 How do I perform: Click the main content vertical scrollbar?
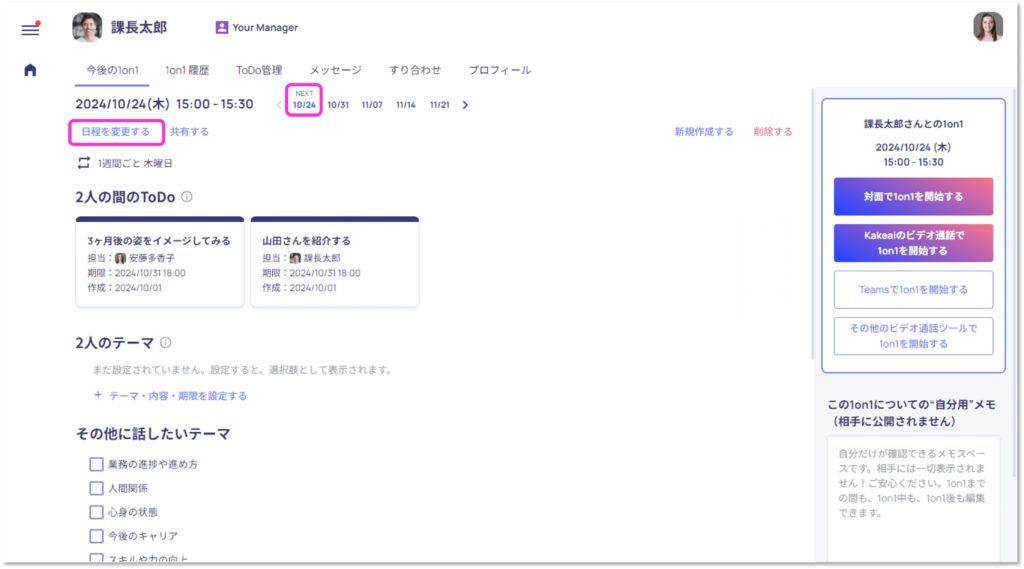point(813,225)
